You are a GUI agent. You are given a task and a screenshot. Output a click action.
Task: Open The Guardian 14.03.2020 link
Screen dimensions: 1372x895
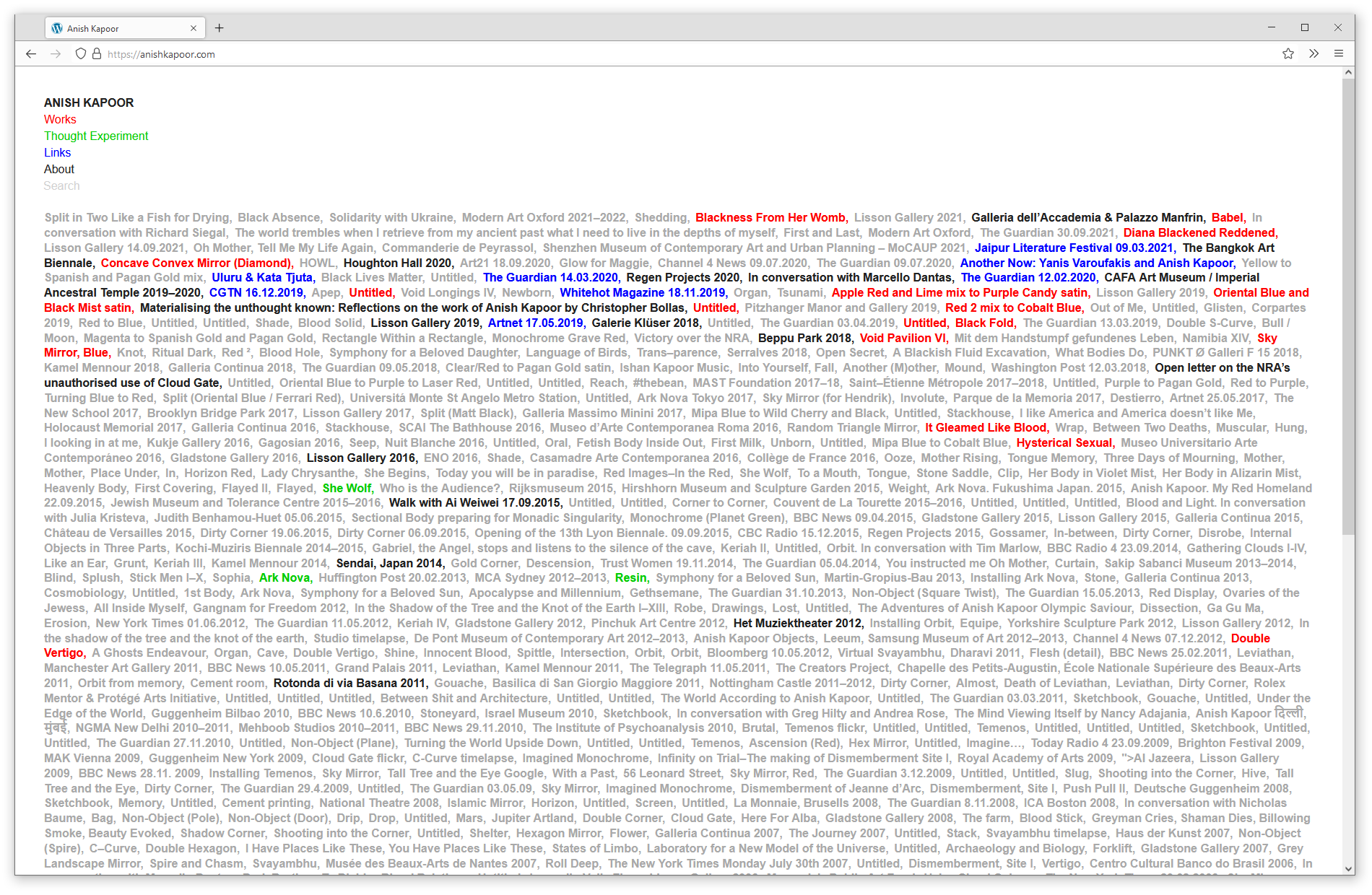click(x=551, y=277)
